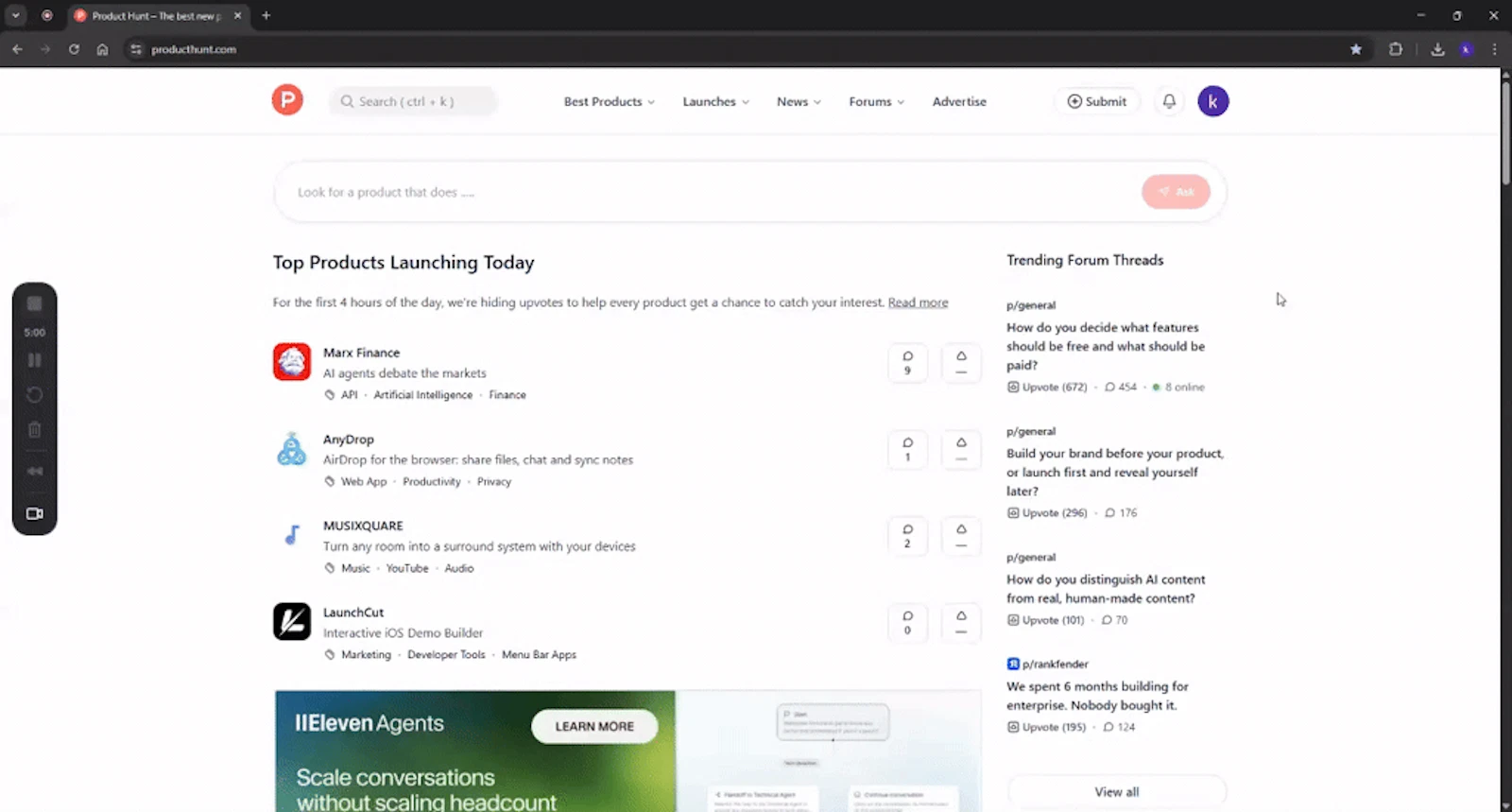Open the Privacy tag under AnyDrop
This screenshot has width=1512, height=812.
493,482
